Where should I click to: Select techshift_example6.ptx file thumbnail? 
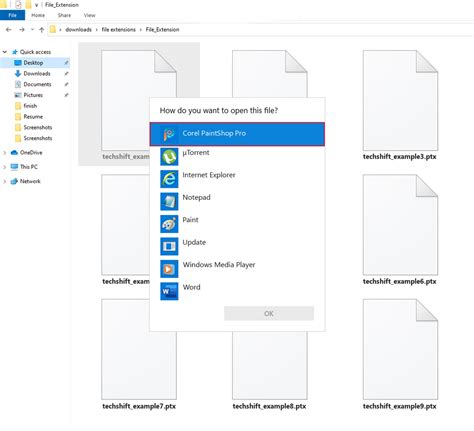click(x=400, y=225)
